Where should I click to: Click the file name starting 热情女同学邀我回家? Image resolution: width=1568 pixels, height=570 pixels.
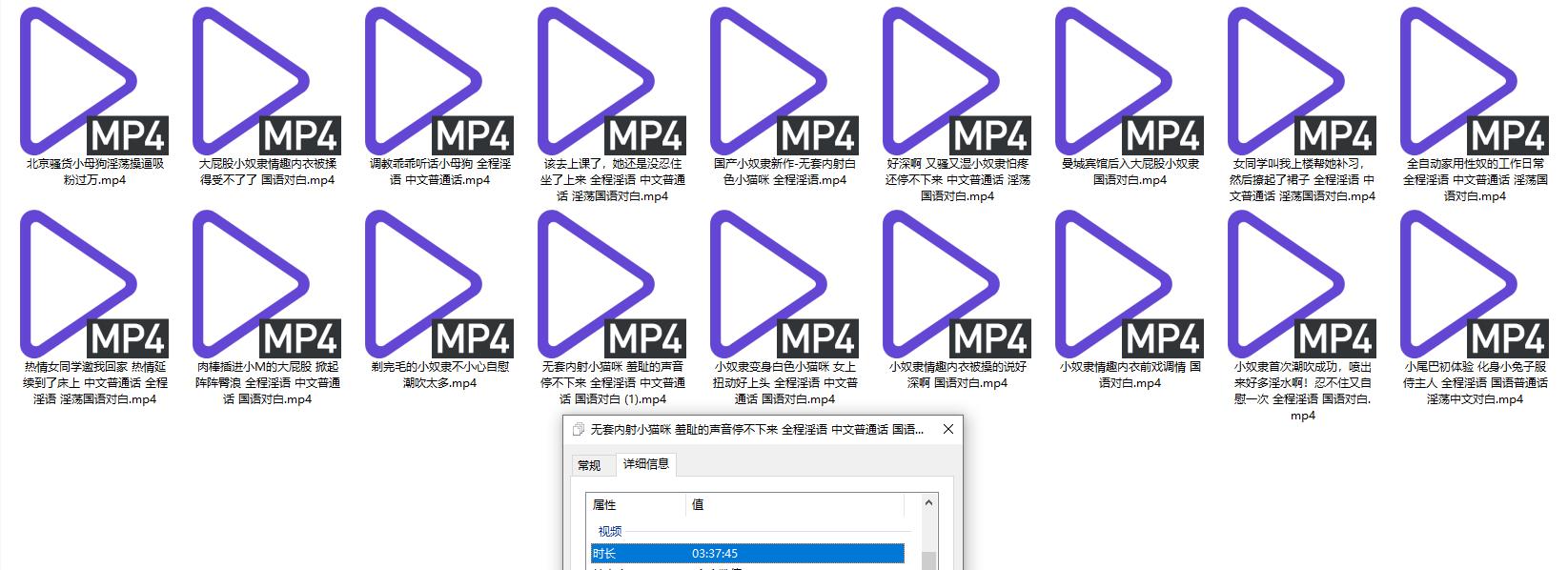point(94,382)
